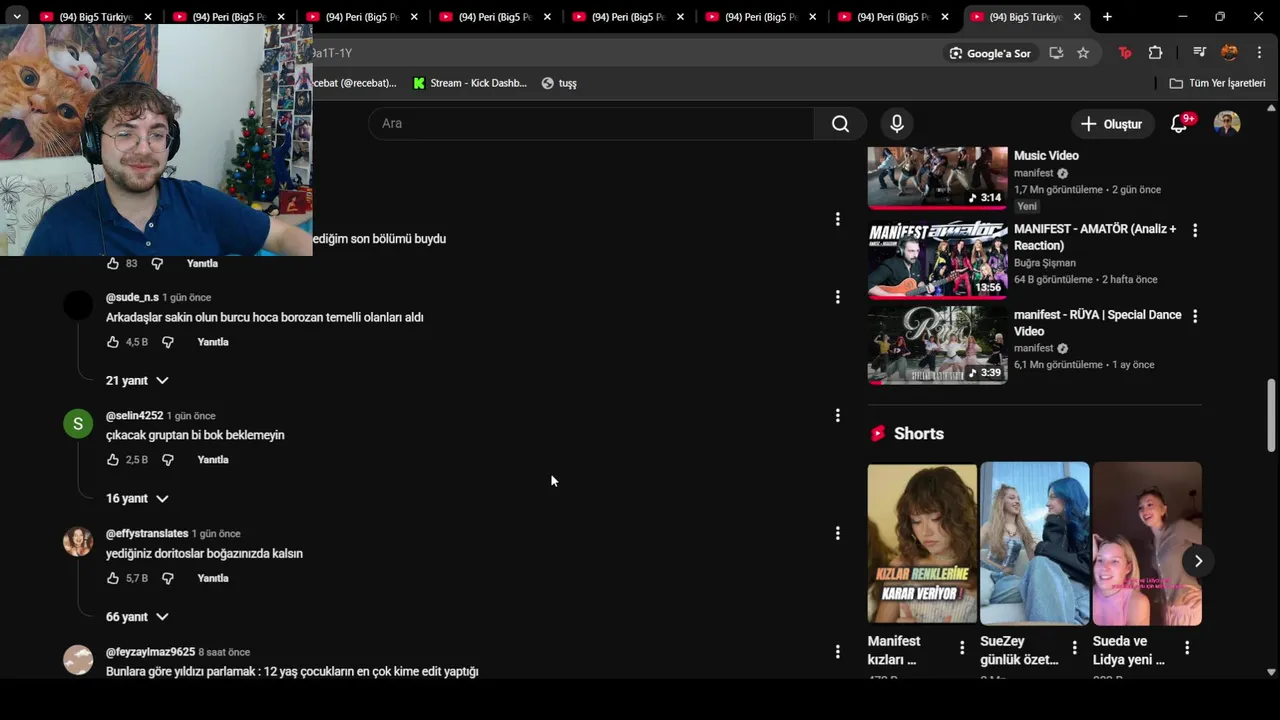Viewport: 1280px width, 720px height.
Task: Open @selin4252 channel link
Action: pos(134,415)
